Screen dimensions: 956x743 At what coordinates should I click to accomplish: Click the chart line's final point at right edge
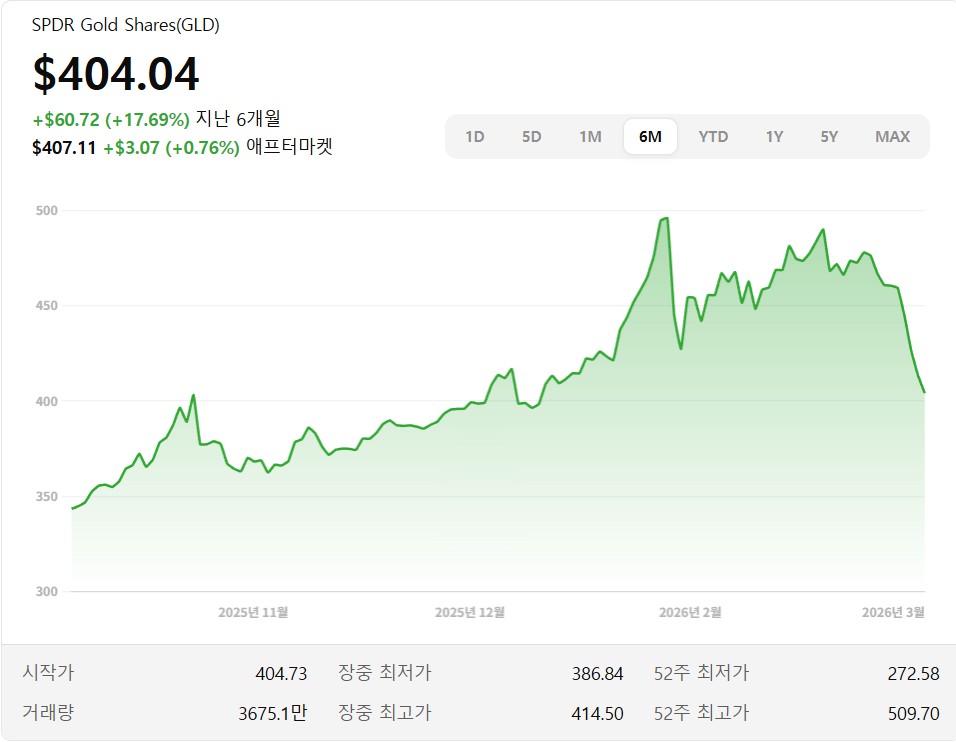pos(924,392)
